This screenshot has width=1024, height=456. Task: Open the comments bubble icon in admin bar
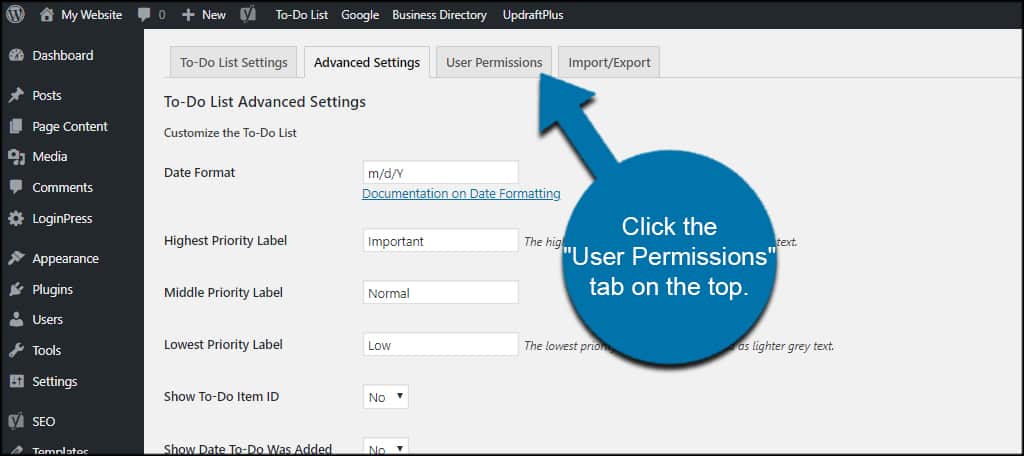pyautogui.click(x=144, y=14)
